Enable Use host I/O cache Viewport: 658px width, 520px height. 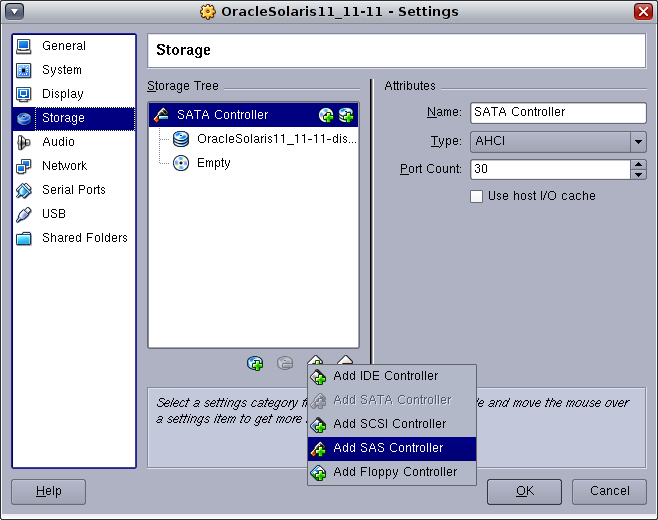477,196
